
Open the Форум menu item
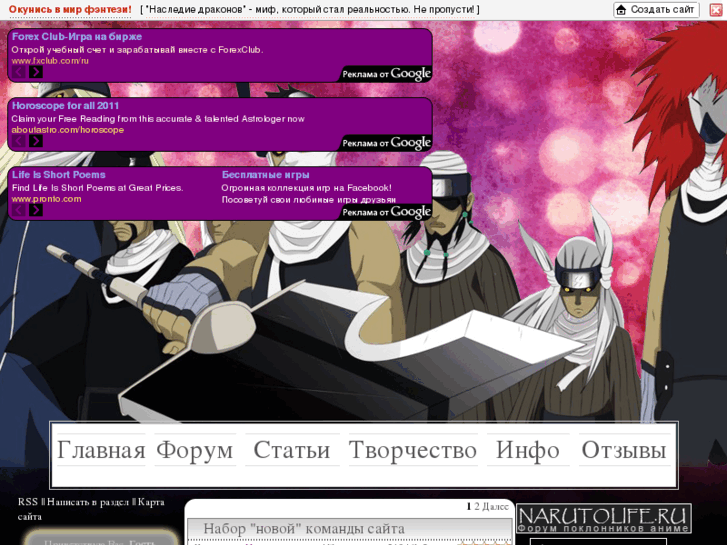pyautogui.click(x=195, y=450)
